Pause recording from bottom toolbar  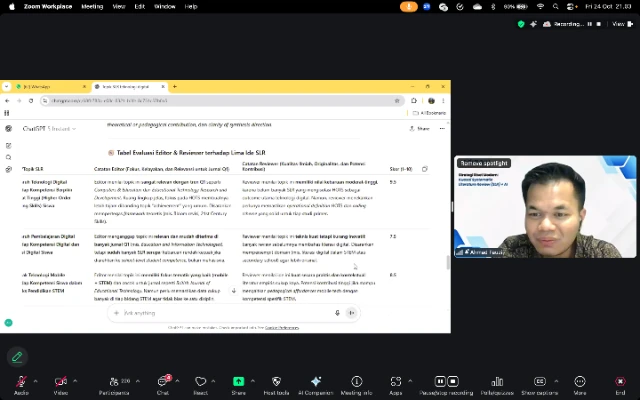pos(440,381)
